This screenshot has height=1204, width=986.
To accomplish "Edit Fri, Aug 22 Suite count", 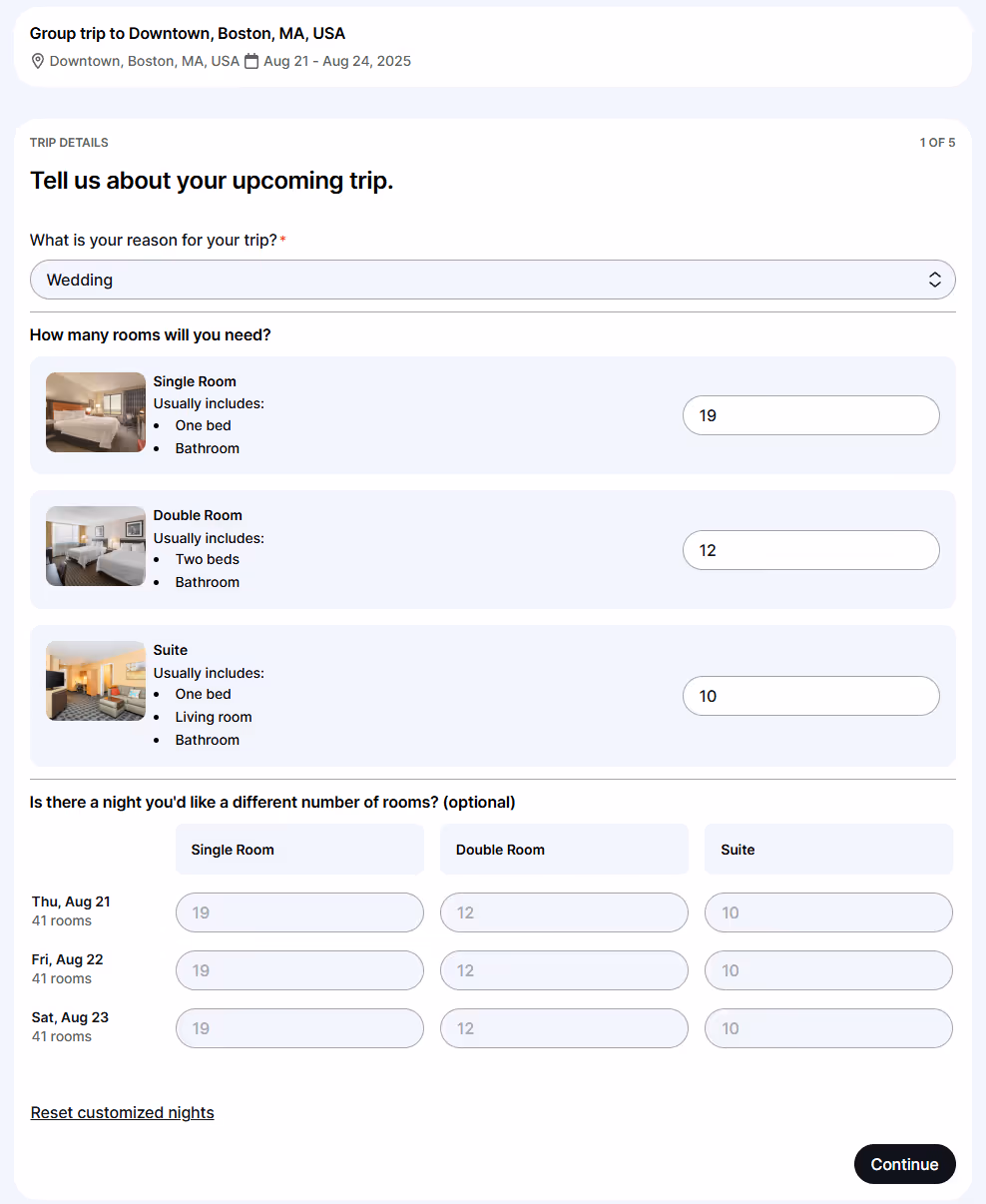I will 828,970.
